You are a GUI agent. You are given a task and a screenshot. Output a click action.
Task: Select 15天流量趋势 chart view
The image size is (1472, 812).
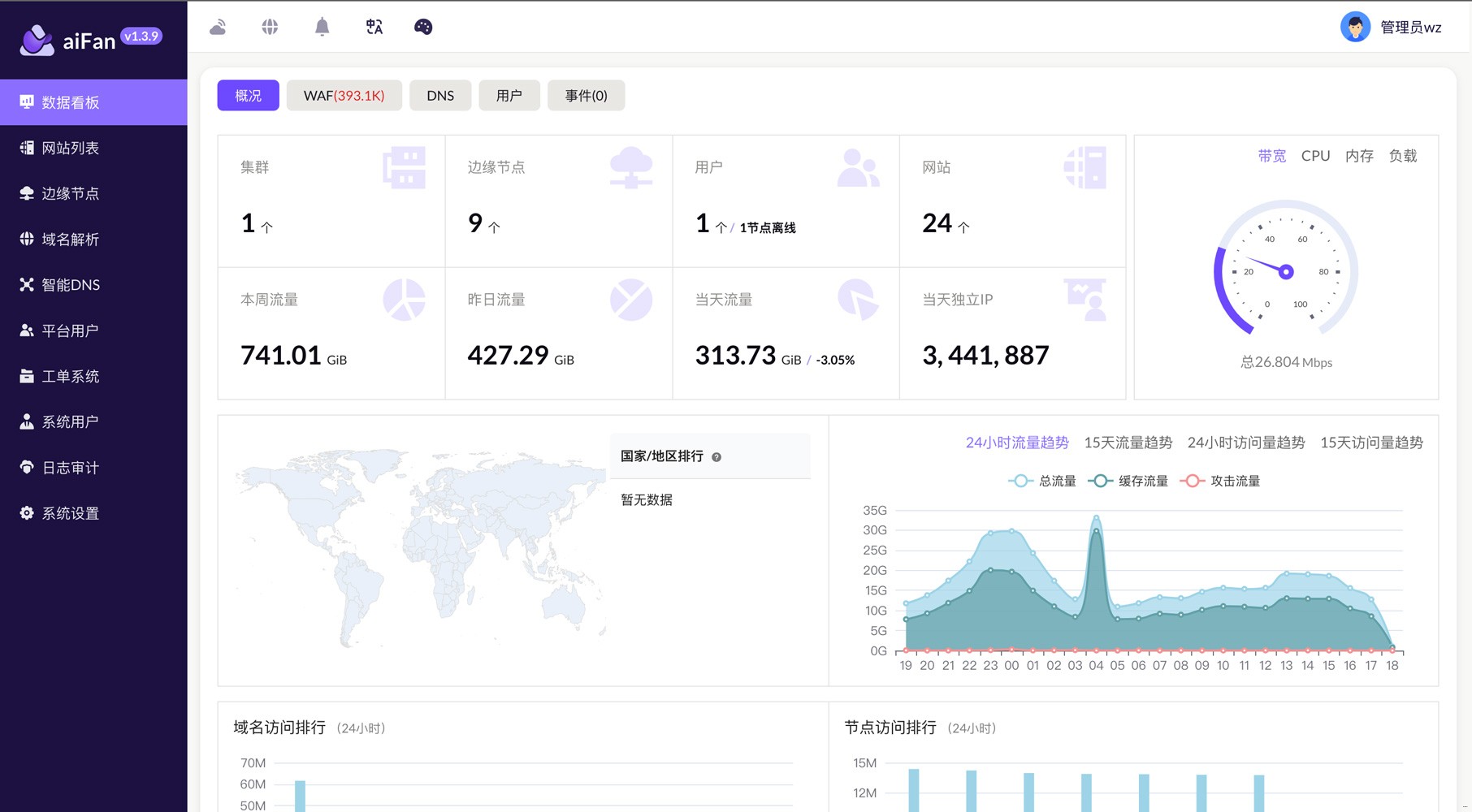(x=1128, y=443)
